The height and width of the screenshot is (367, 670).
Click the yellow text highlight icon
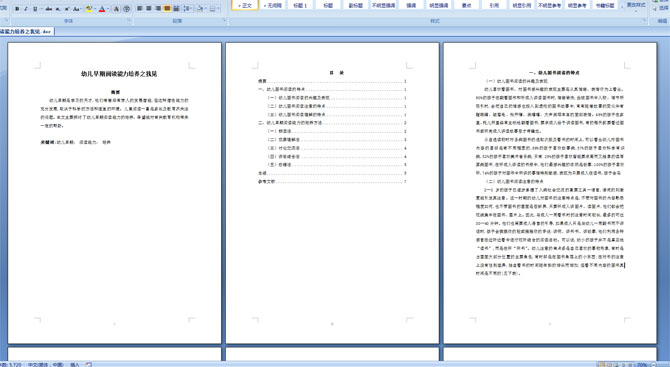[88, 9]
